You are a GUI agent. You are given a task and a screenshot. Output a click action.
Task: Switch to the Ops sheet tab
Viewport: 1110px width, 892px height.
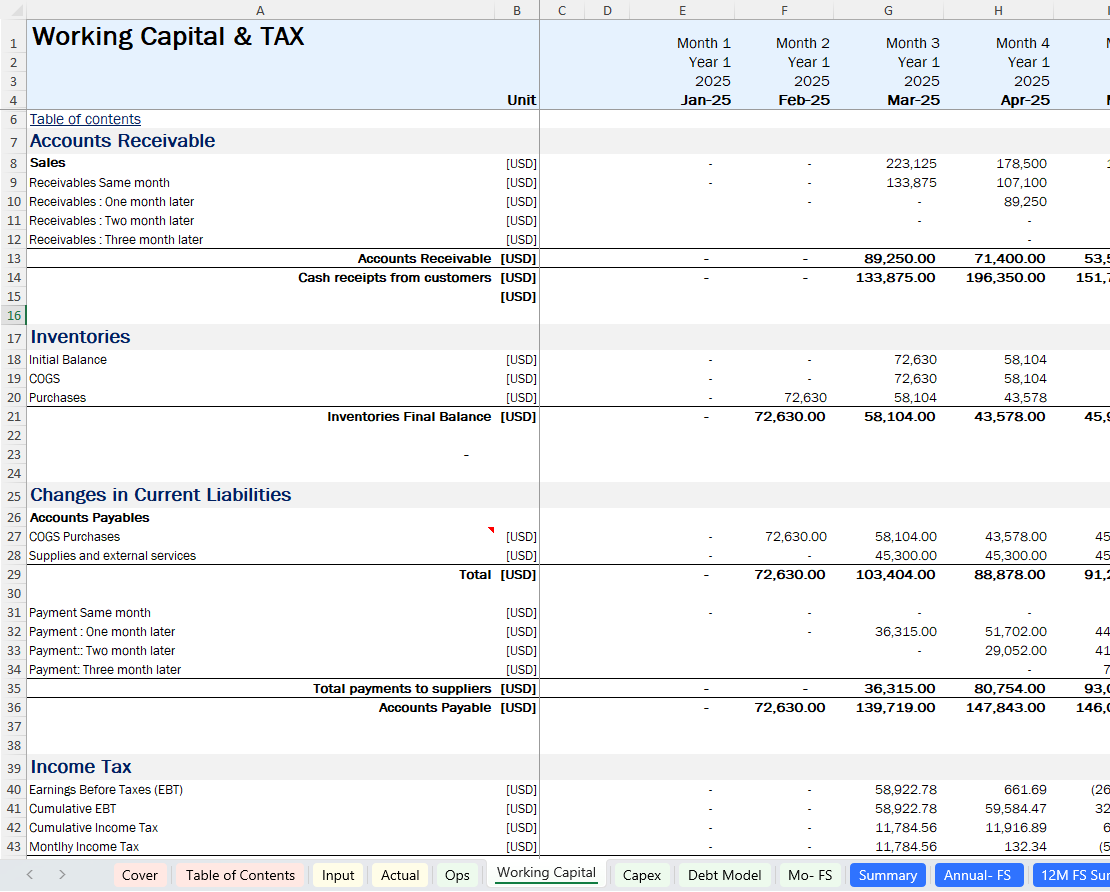[457, 875]
